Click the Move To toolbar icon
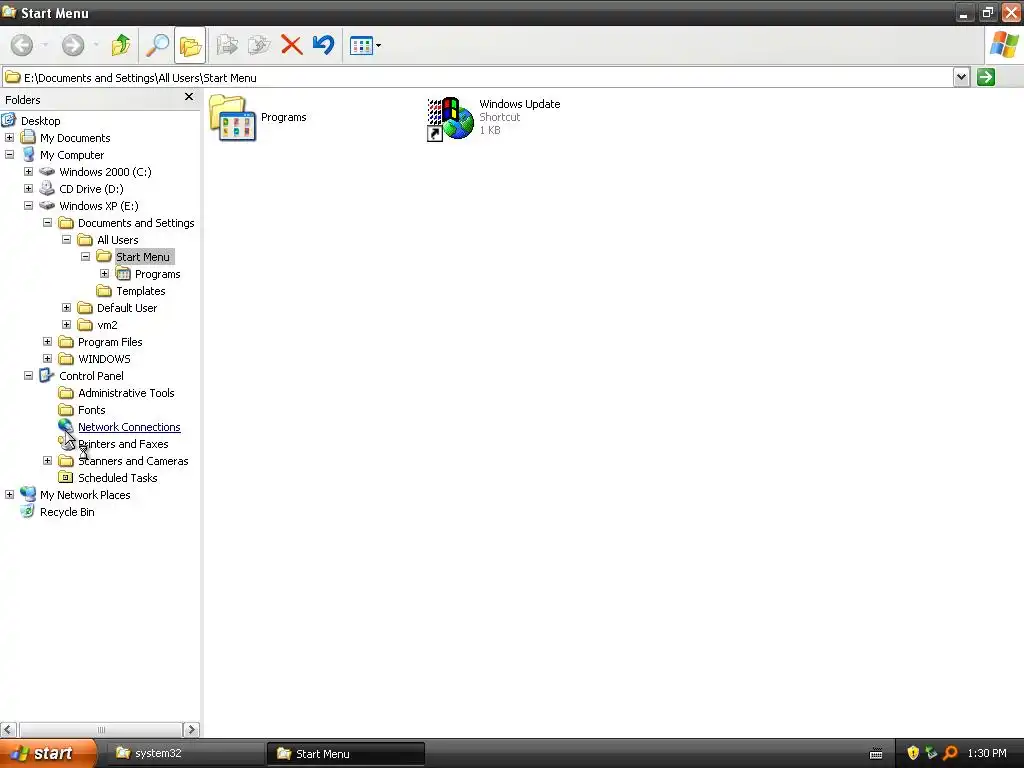This screenshot has width=1024, height=768. 227,45
